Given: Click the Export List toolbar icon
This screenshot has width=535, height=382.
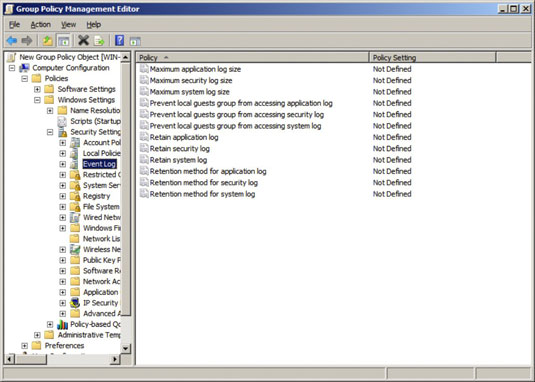Looking at the screenshot, I should pos(99,41).
